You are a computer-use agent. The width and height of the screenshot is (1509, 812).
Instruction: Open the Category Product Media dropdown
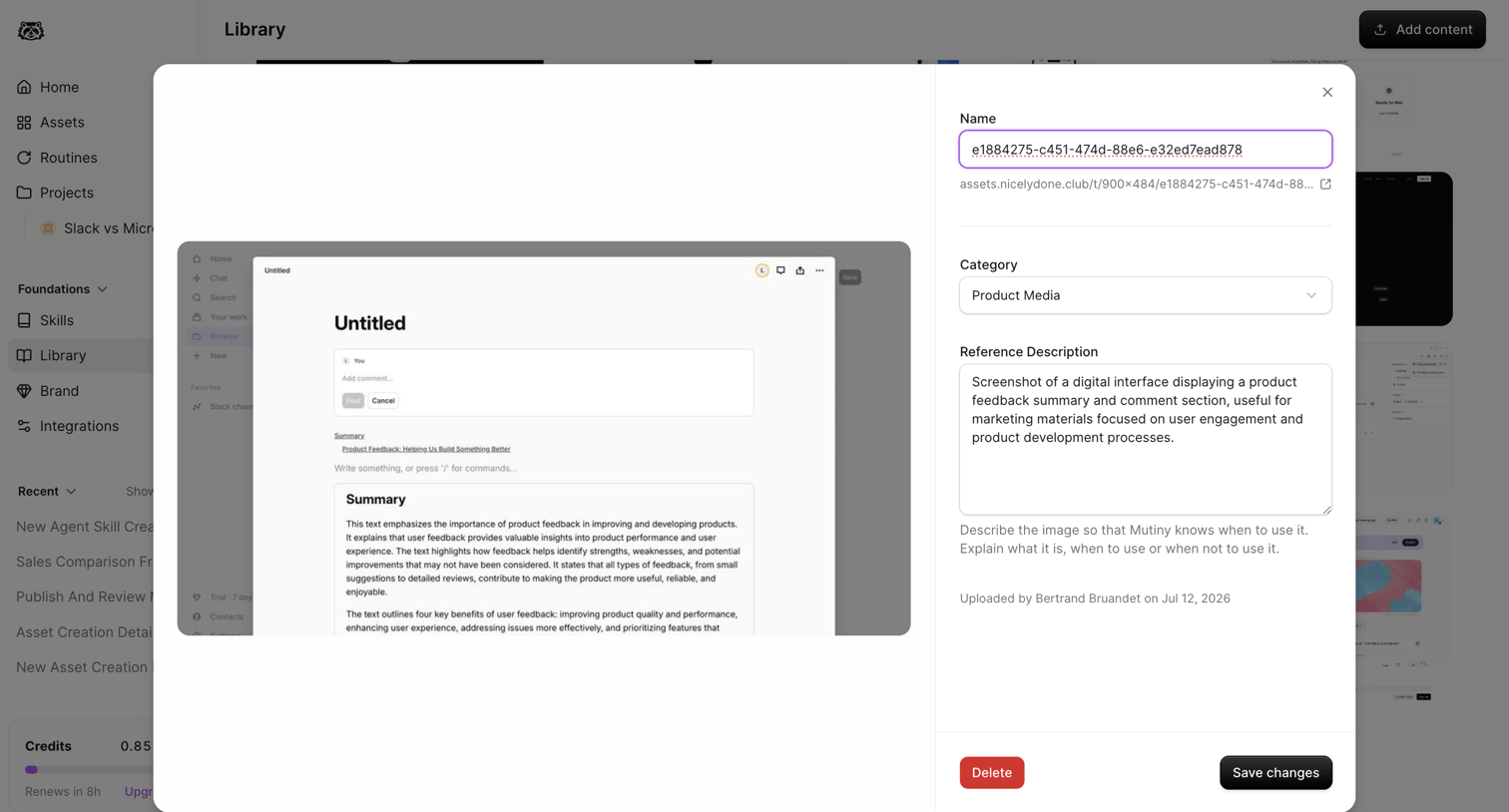1146,295
